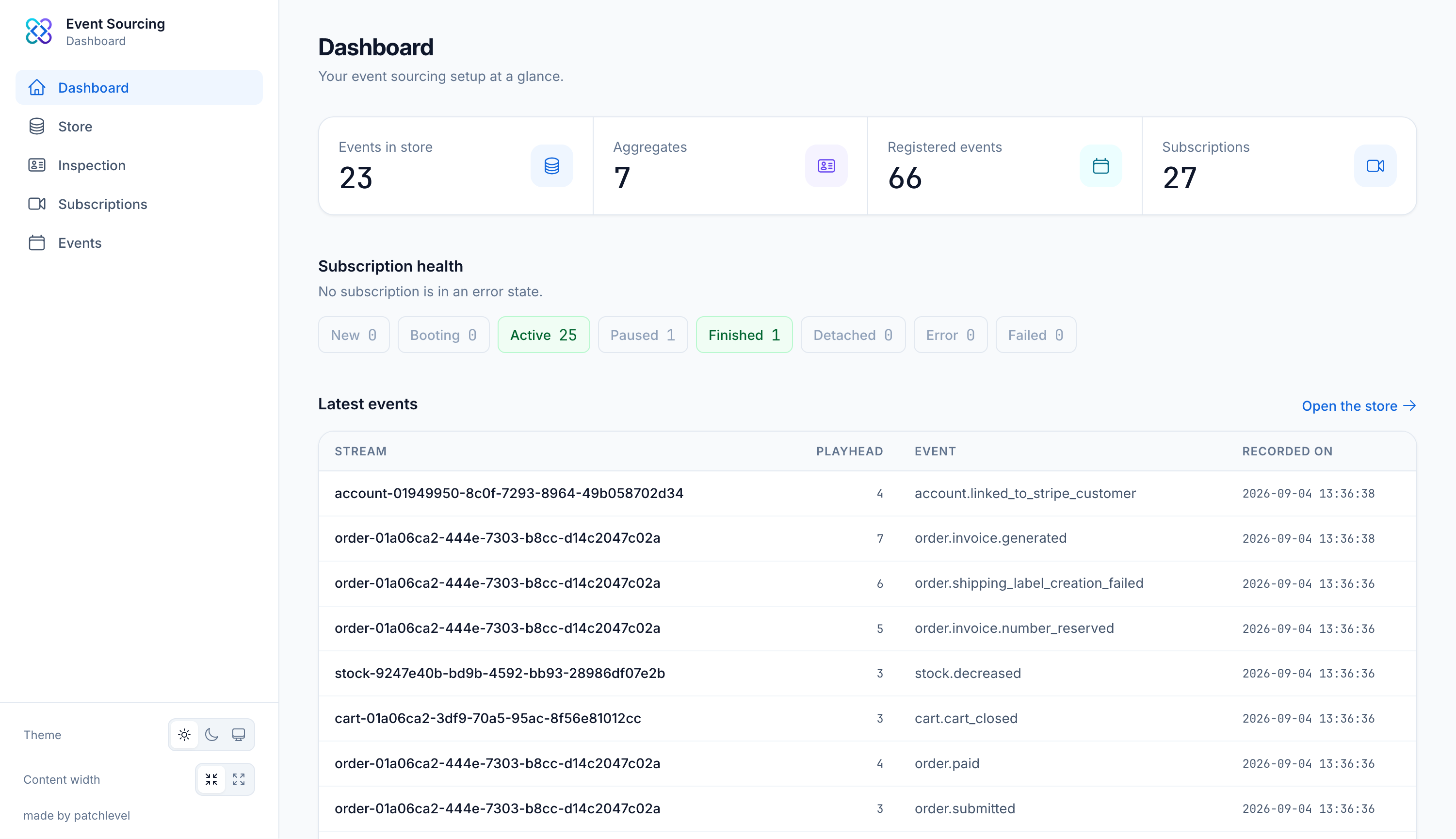Click the RECORDED ON column header
Viewport: 1456px width, 839px height.
click(x=1287, y=451)
